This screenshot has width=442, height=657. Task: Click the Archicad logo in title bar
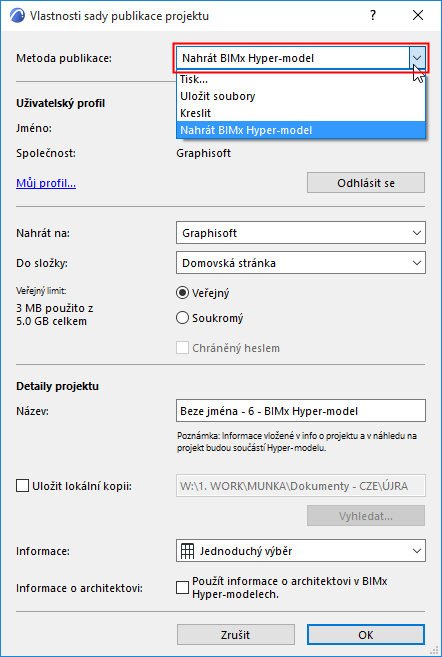17,16
